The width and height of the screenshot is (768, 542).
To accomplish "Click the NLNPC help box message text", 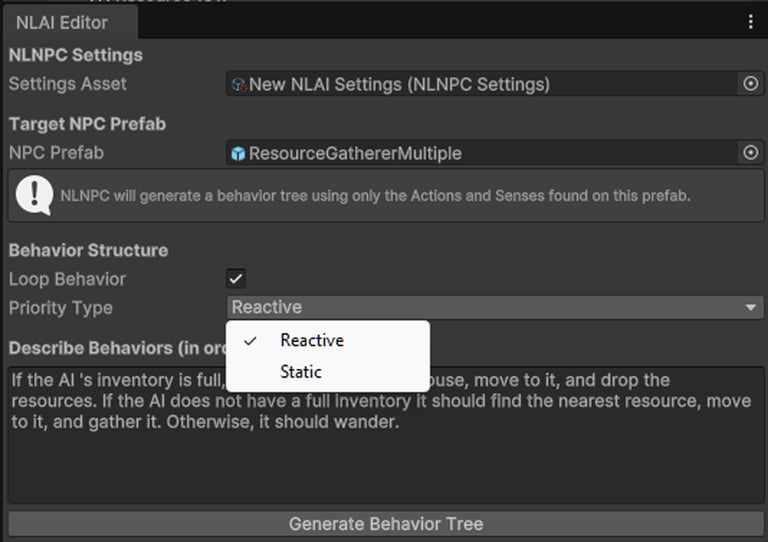I will [x=375, y=196].
